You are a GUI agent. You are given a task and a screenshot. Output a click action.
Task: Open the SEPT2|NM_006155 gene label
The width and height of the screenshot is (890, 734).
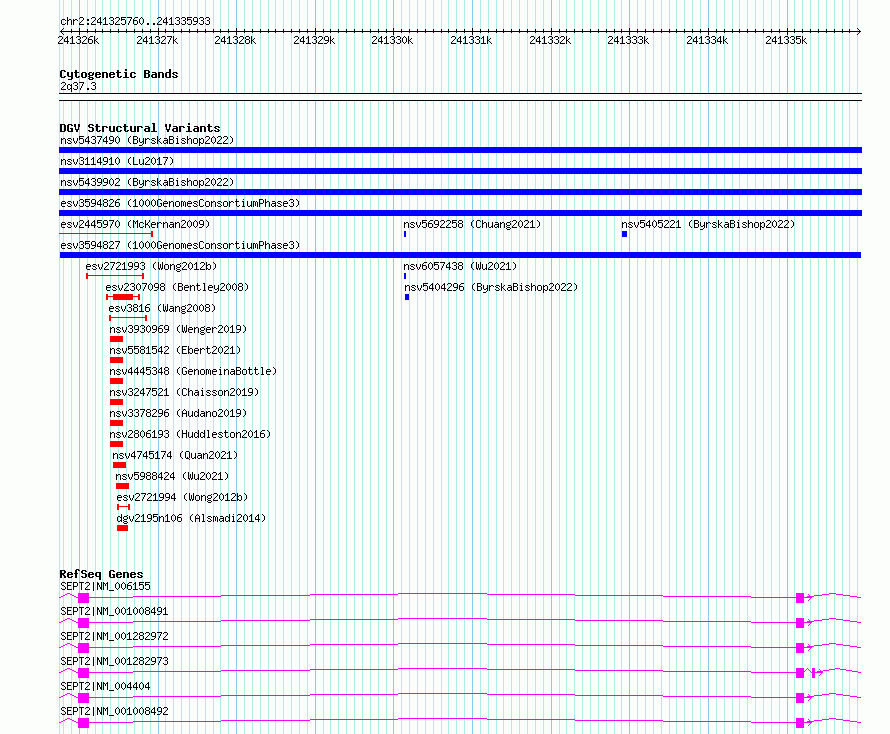click(x=105, y=586)
